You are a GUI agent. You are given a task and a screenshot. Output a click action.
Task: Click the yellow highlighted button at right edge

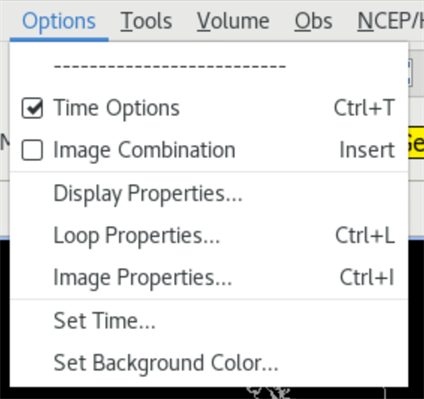tap(416, 142)
